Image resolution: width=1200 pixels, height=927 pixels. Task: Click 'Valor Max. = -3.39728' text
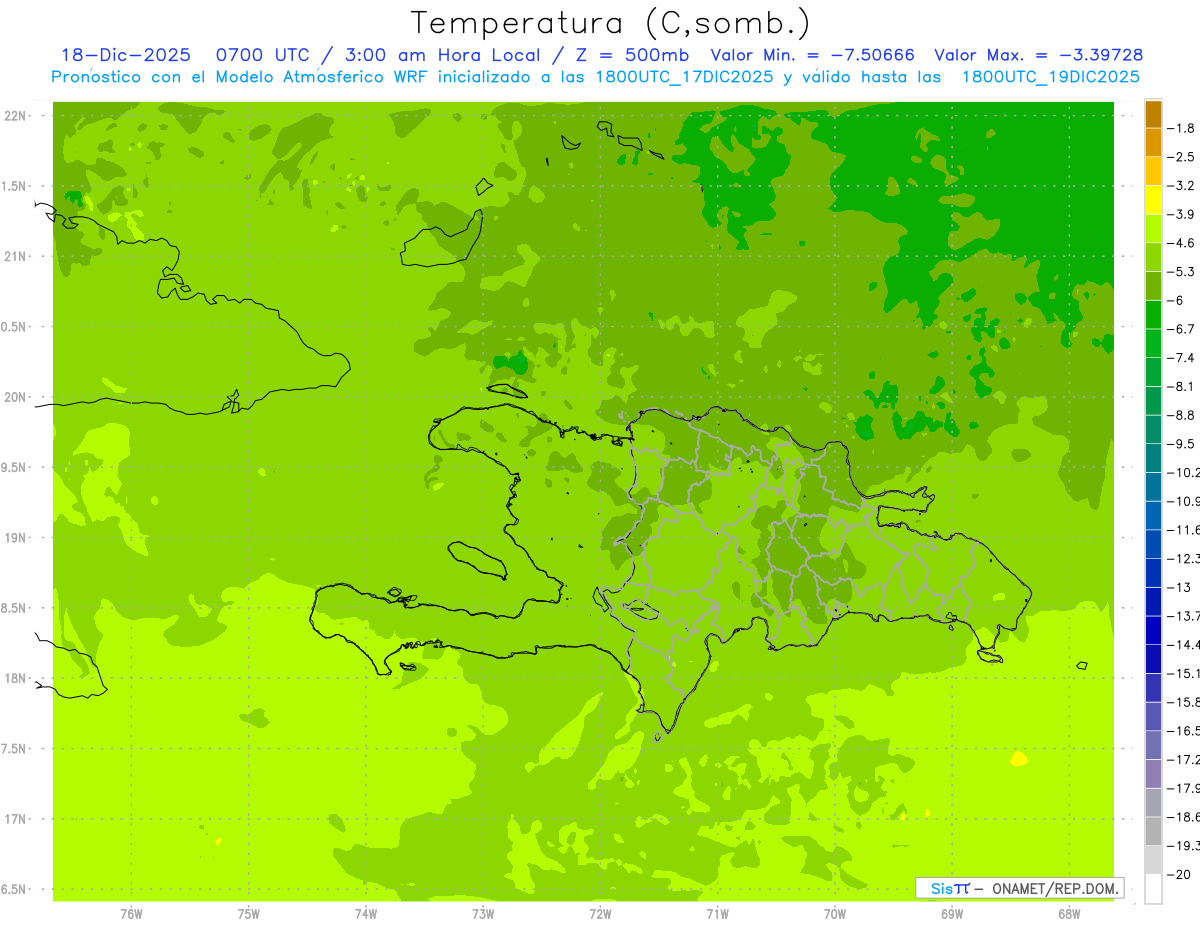pyautogui.click(x=1038, y=55)
